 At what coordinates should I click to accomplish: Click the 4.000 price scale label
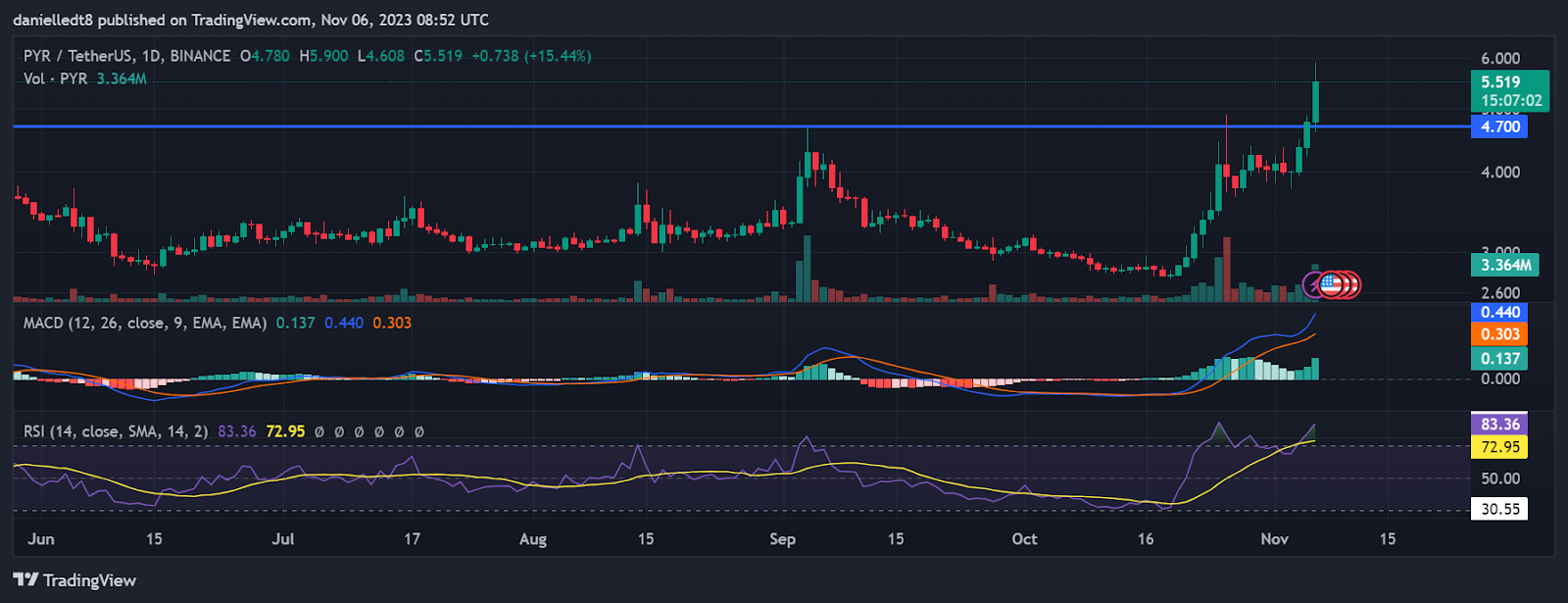[x=1500, y=173]
